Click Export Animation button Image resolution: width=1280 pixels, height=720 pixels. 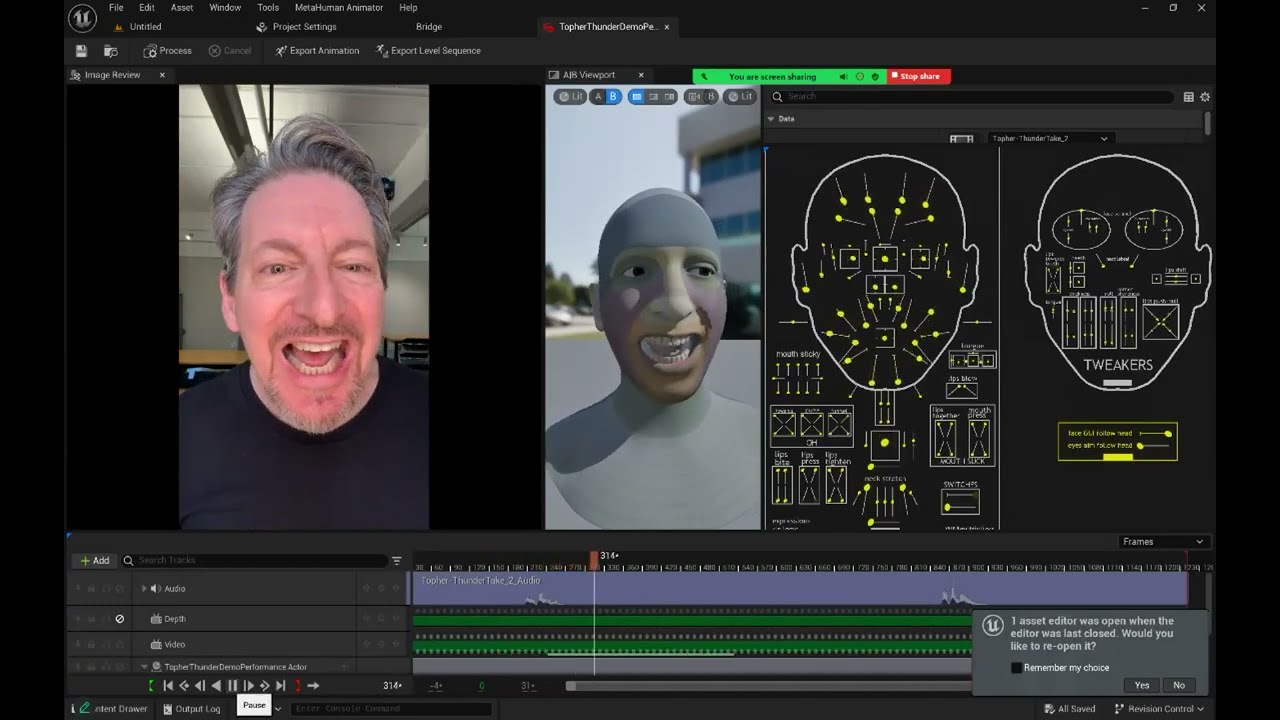pyautogui.click(x=317, y=51)
